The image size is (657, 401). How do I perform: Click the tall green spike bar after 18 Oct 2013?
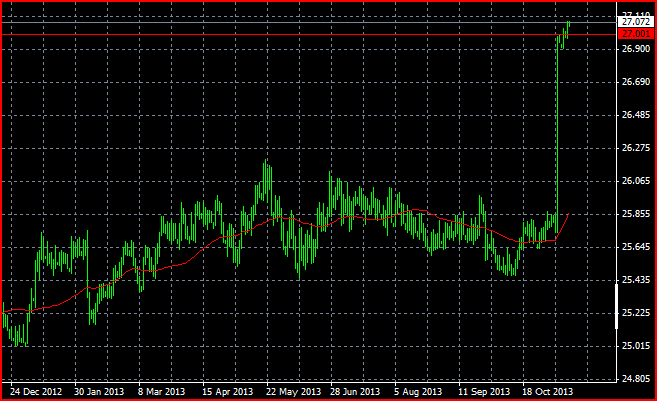pos(558,134)
